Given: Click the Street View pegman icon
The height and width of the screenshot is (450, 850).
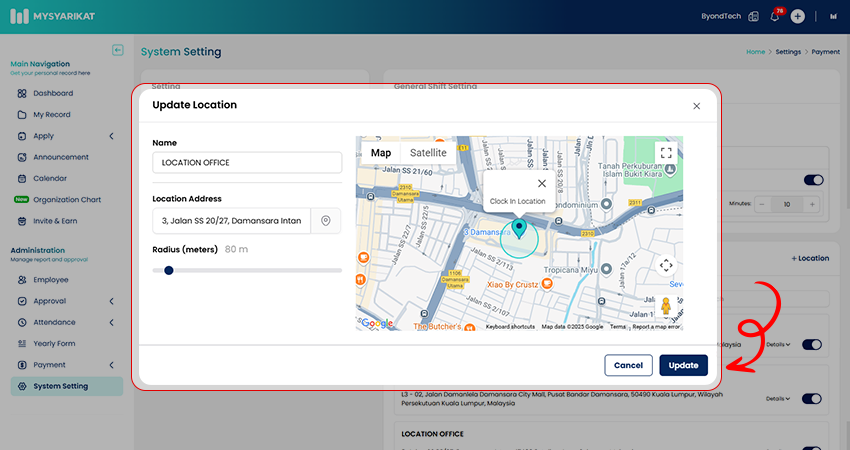Looking at the screenshot, I should pos(666,306).
